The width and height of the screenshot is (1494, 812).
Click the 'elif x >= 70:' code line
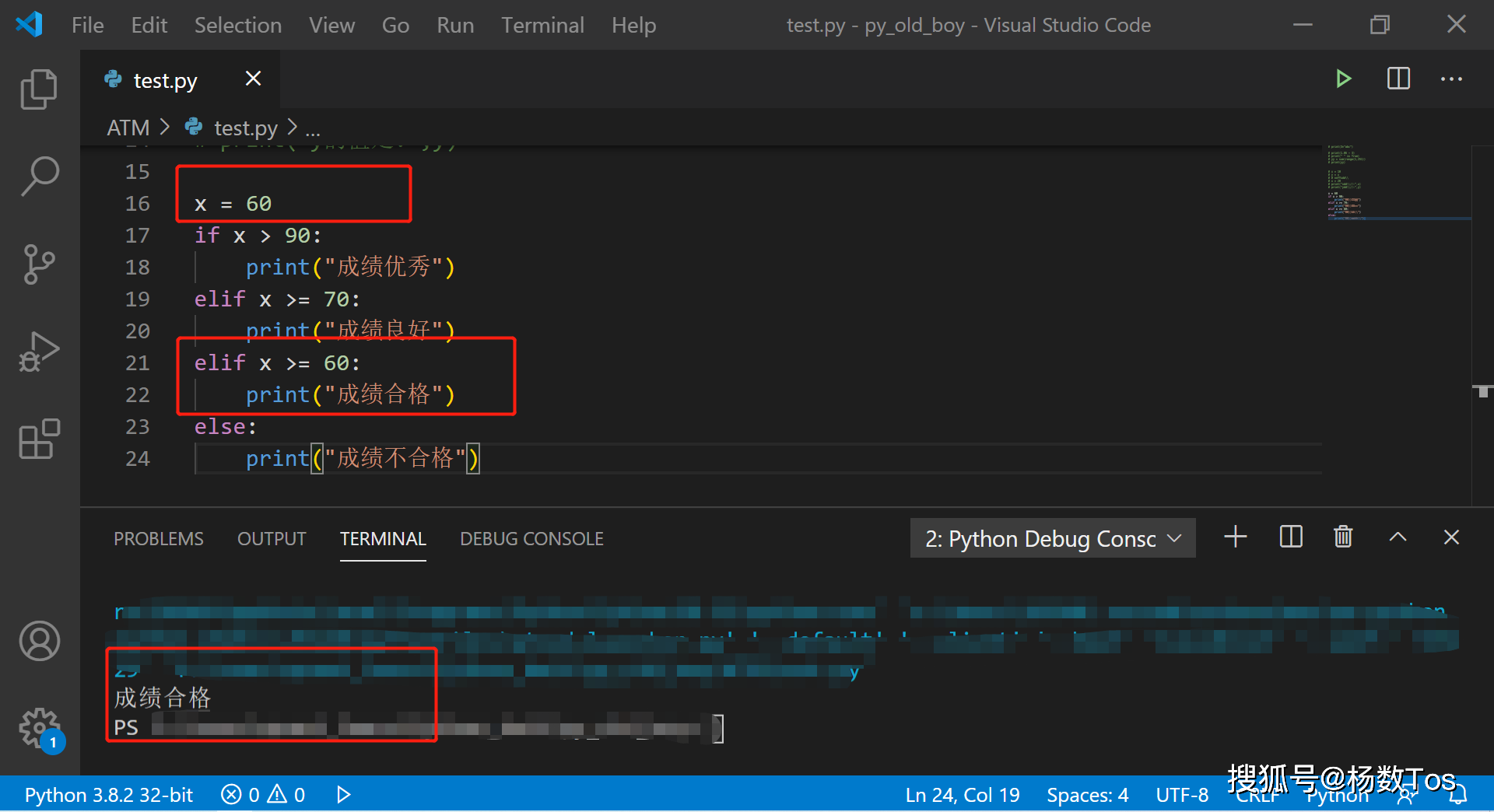coord(277,299)
